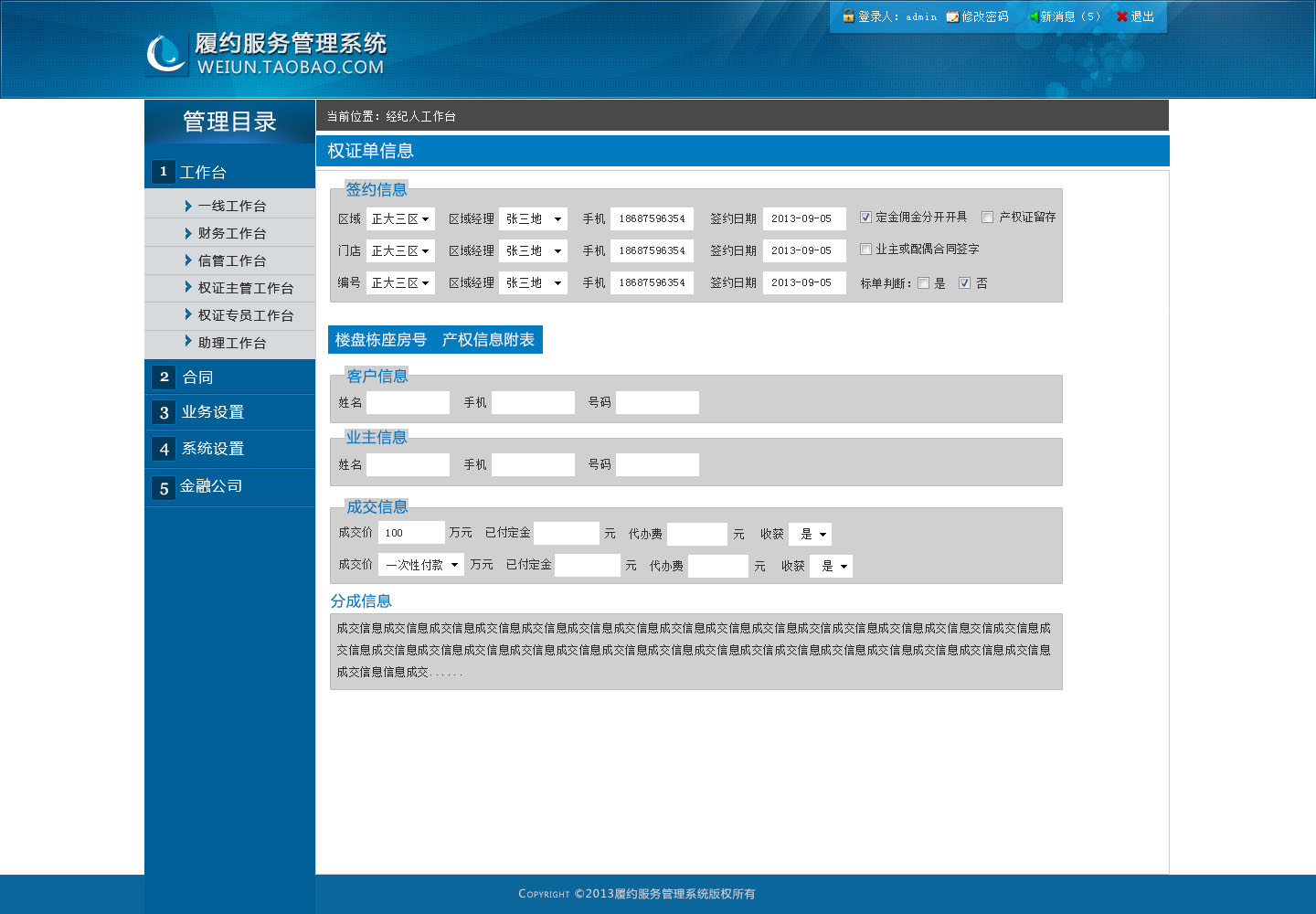
Task: Click first row 代办费 input field
Action: click(697, 534)
